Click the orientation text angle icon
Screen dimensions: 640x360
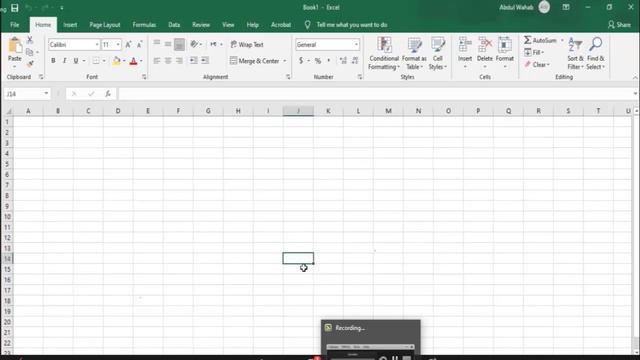pos(194,44)
